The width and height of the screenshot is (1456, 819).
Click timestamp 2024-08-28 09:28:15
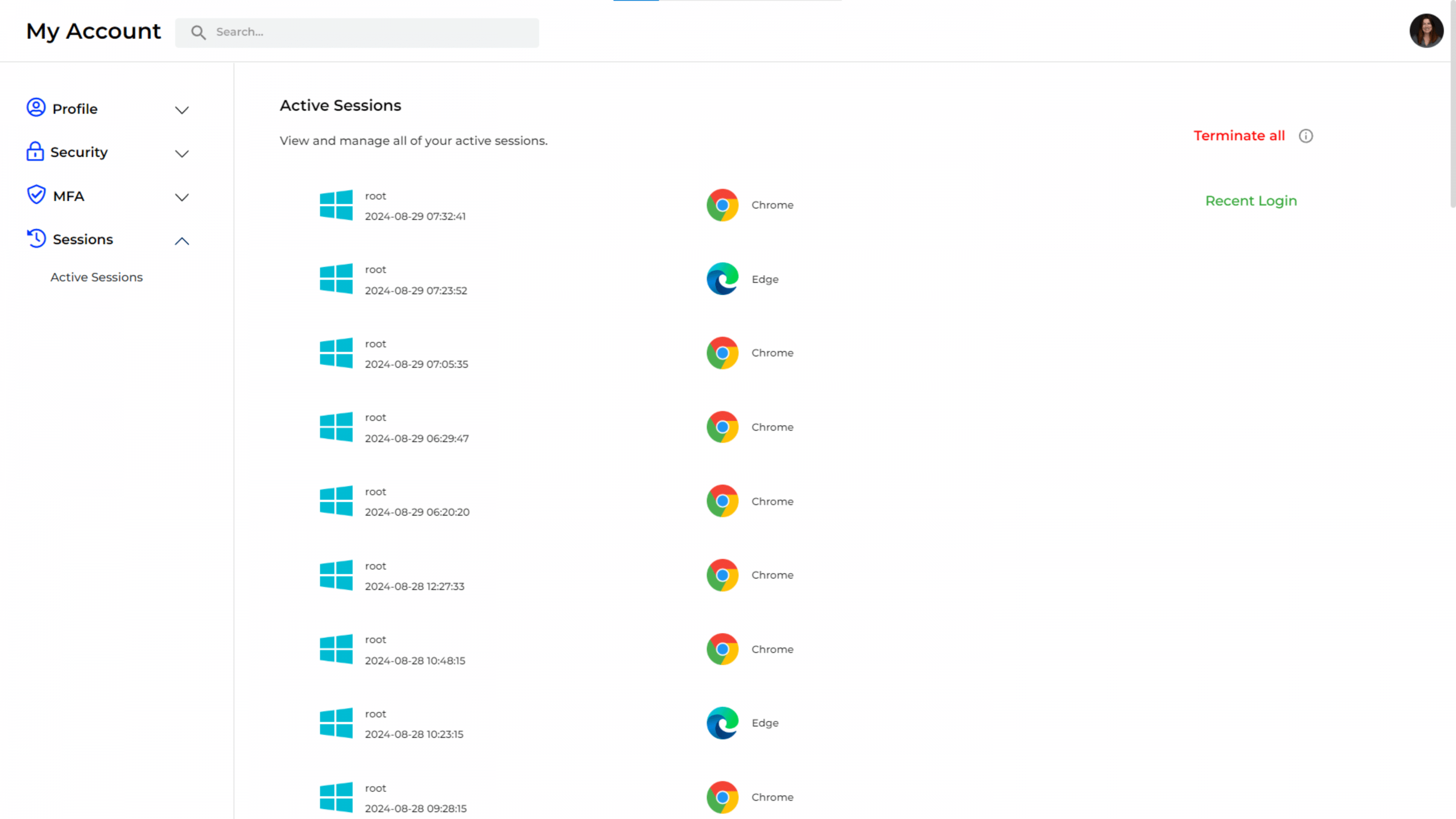point(416,808)
